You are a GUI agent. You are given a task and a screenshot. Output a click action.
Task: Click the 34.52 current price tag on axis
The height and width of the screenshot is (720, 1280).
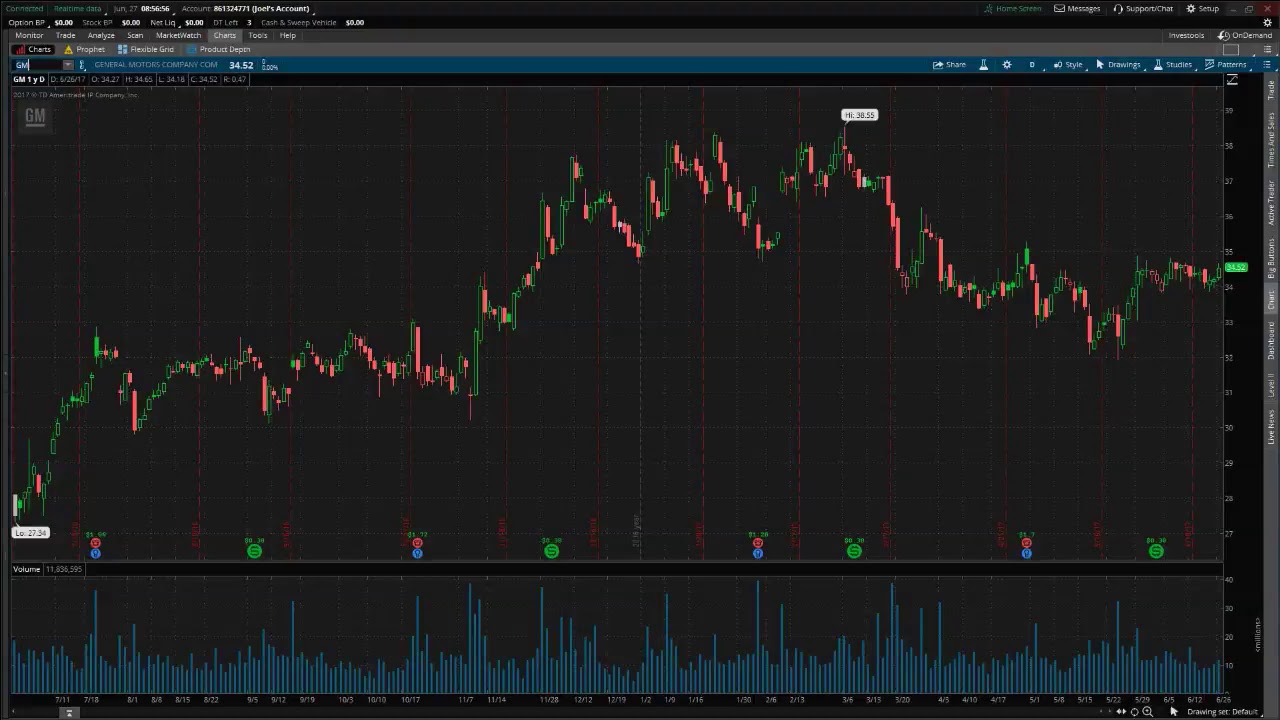[1236, 268]
